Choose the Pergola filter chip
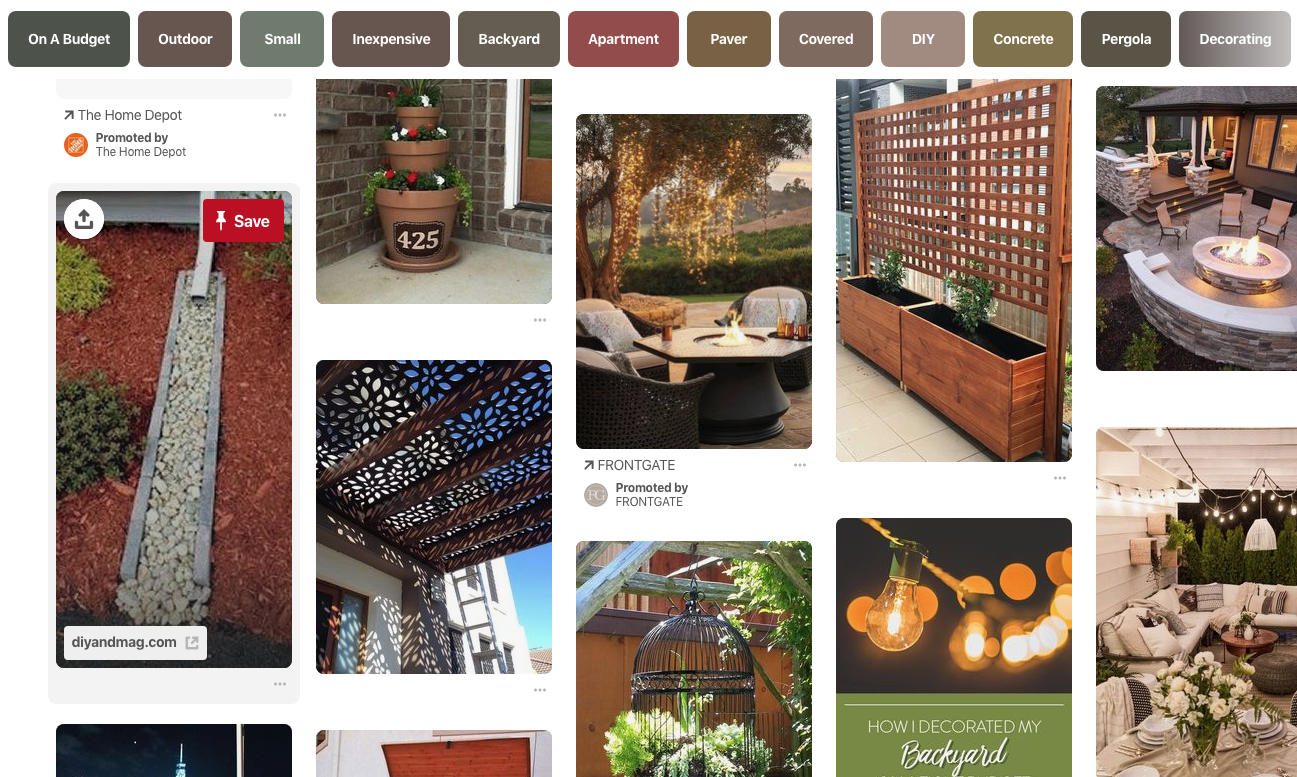The image size is (1297, 777). [1126, 39]
